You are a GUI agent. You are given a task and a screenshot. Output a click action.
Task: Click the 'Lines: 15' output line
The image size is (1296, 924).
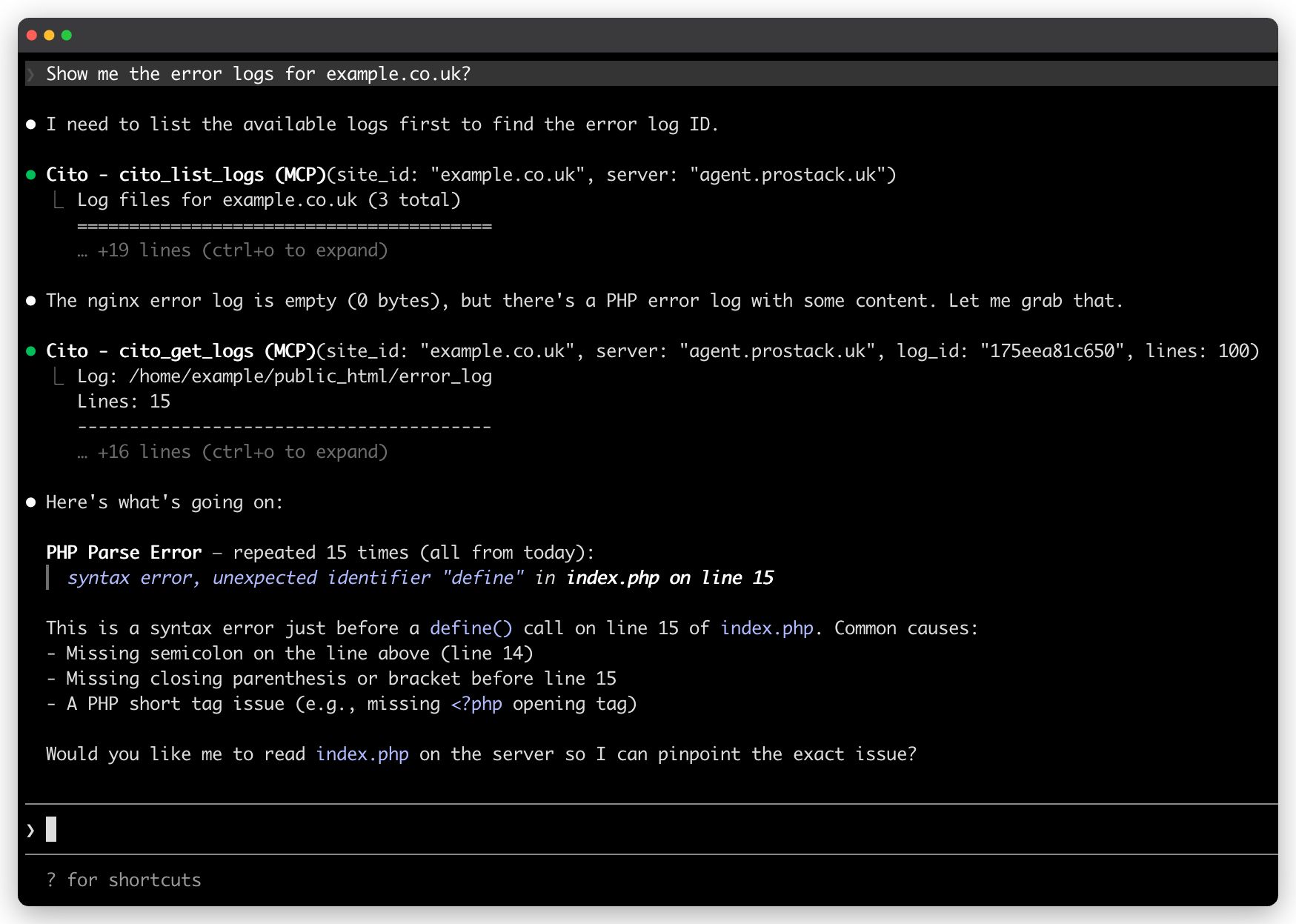(124, 402)
